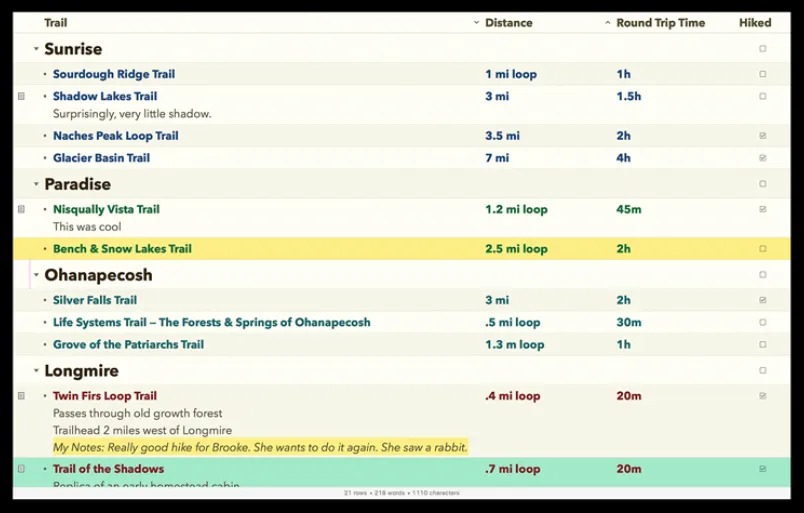Check Hiked for Bench & Snow Lakes Trail
The width and height of the screenshot is (804, 513).
[x=762, y=248]
